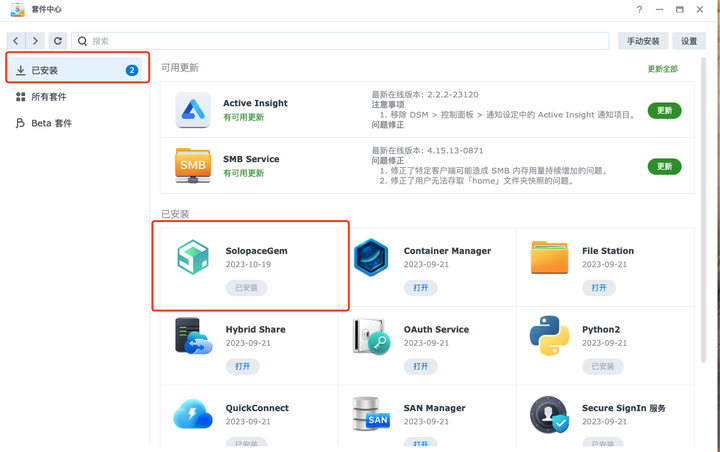The width and height of the screenshot is (720, 452).
Task: Click version text 2.2.2-23120
Action: pos(453,95)
